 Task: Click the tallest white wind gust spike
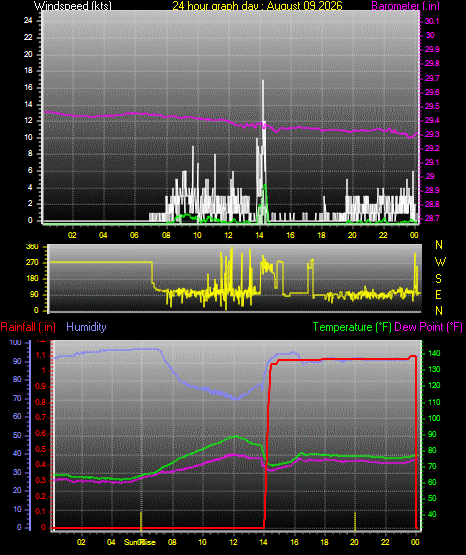pyautogui.click(x=263, y=106)
